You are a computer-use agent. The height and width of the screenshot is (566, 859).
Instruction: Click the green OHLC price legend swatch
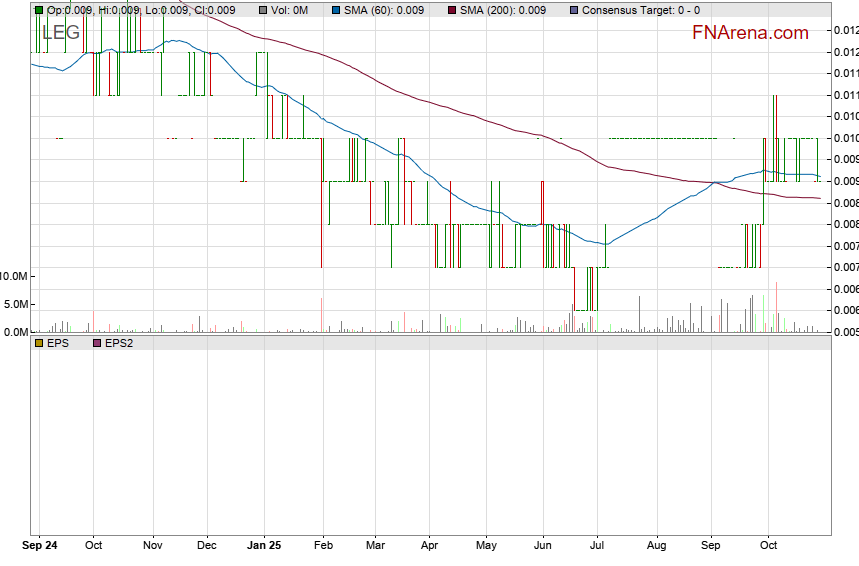39,10
